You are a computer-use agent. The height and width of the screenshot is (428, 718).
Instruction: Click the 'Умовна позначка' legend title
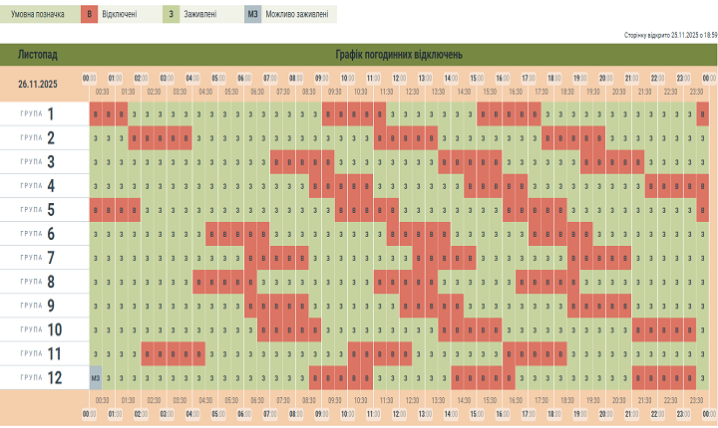[39, 14]
